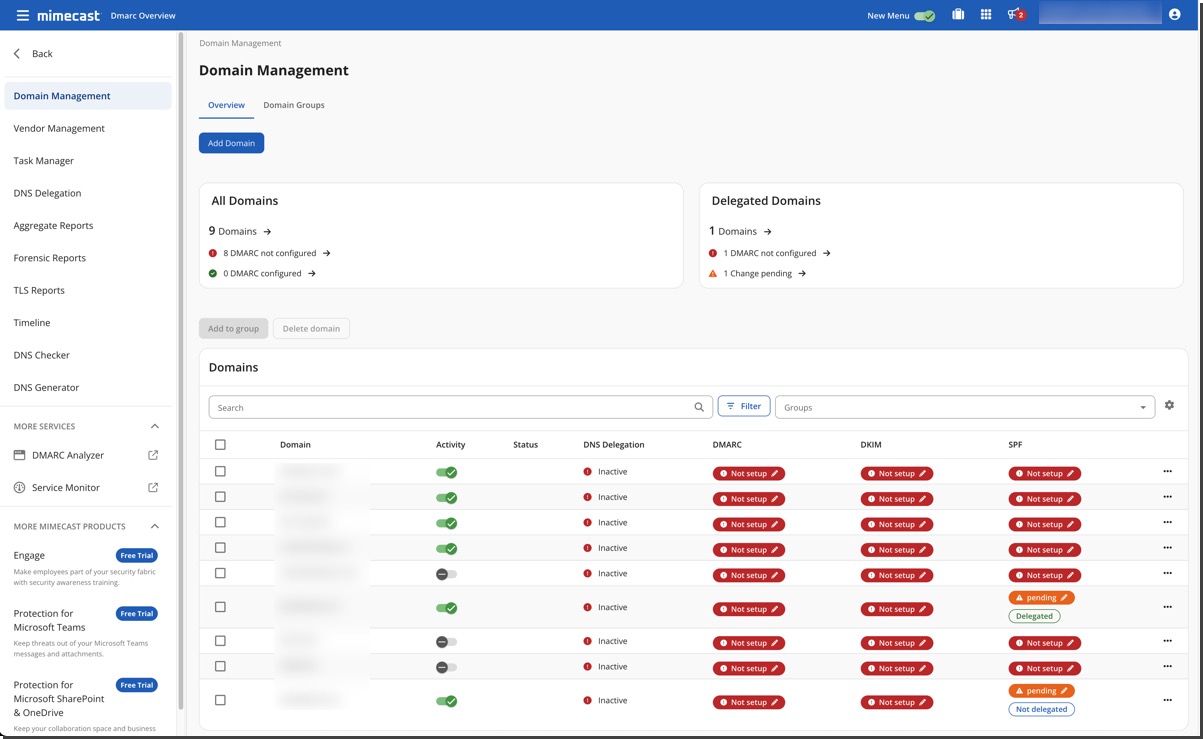Click Free Trial for Microsoft Teams protection
This screenshot has height=739, width=1203.
(x=137, y=613)
